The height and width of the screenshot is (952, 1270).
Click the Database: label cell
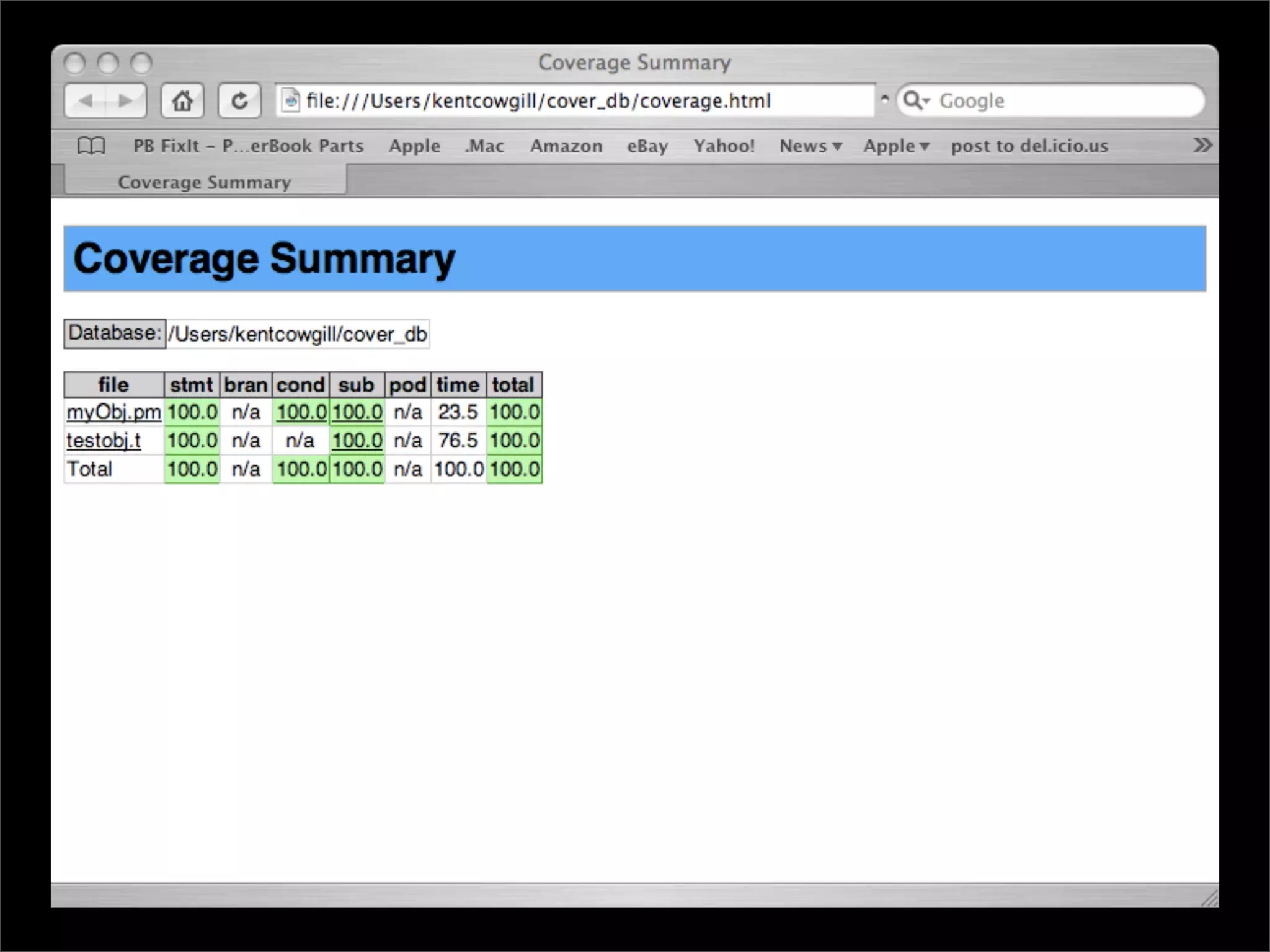pyautogui.click(x=115, y=333)
